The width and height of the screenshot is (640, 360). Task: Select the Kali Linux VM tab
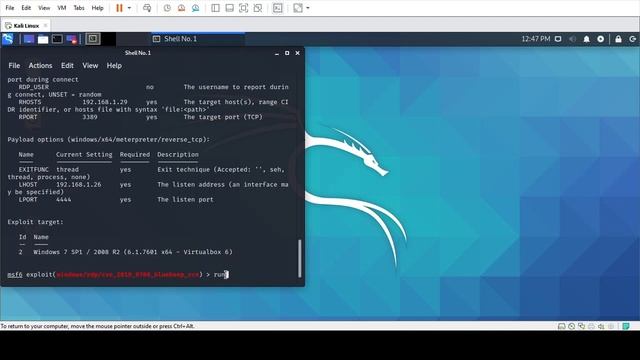coord(25,25)
